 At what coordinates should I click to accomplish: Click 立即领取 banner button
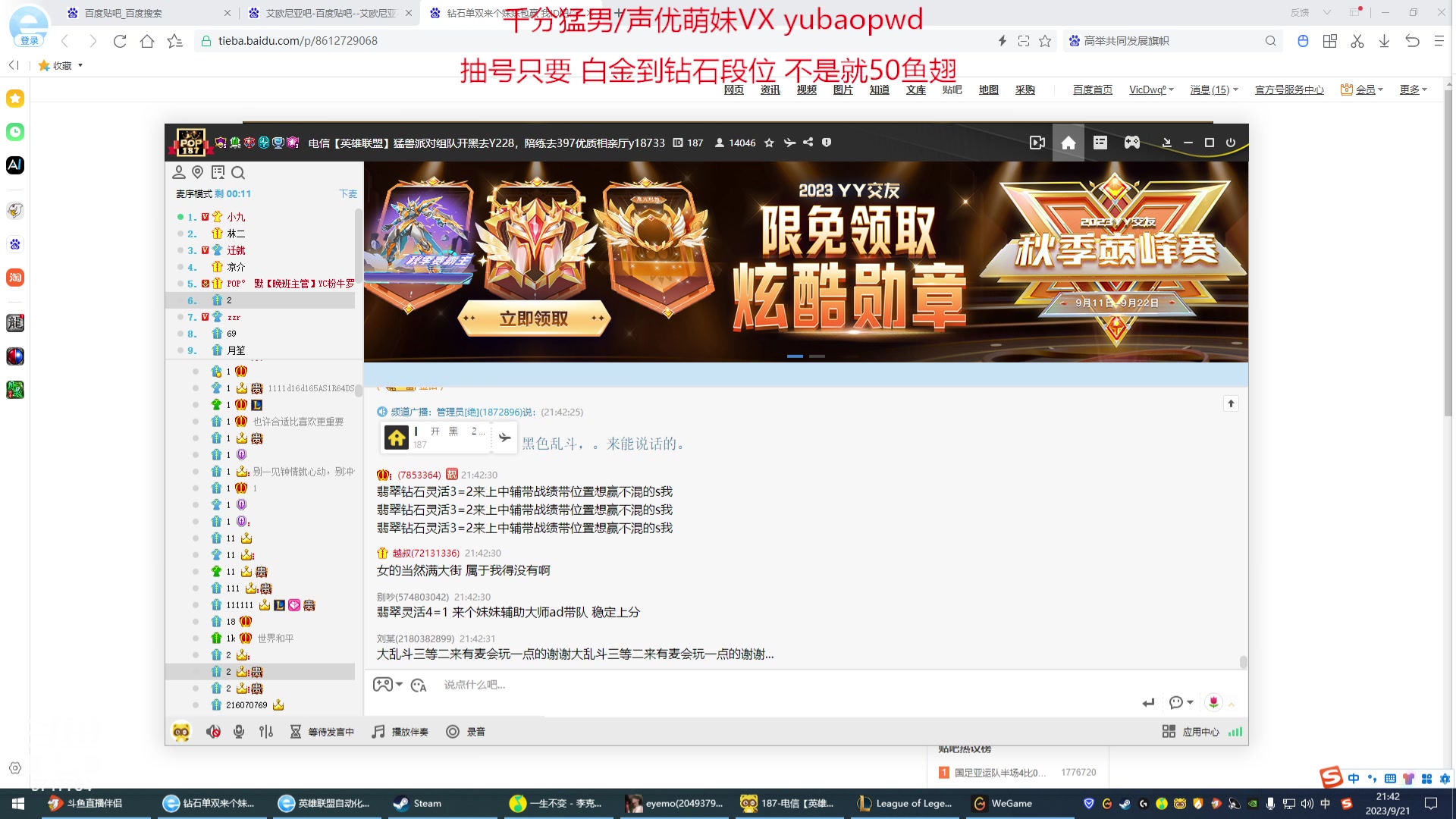(x=533, y=318)
